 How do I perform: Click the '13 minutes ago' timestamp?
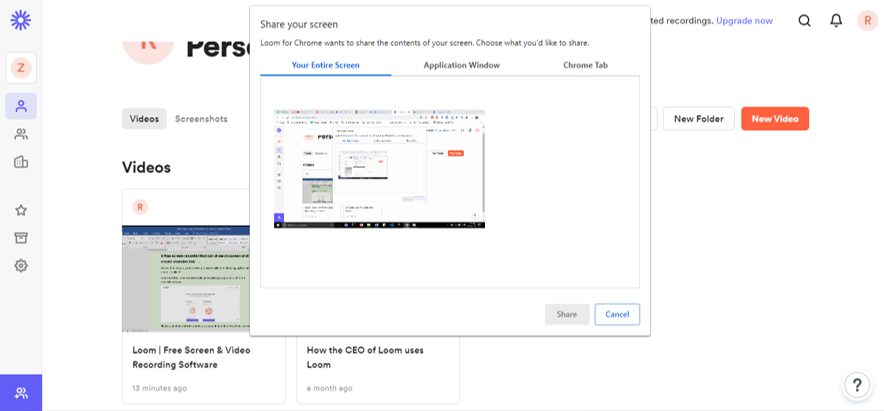pyautogui.click(x=160, y=388)
